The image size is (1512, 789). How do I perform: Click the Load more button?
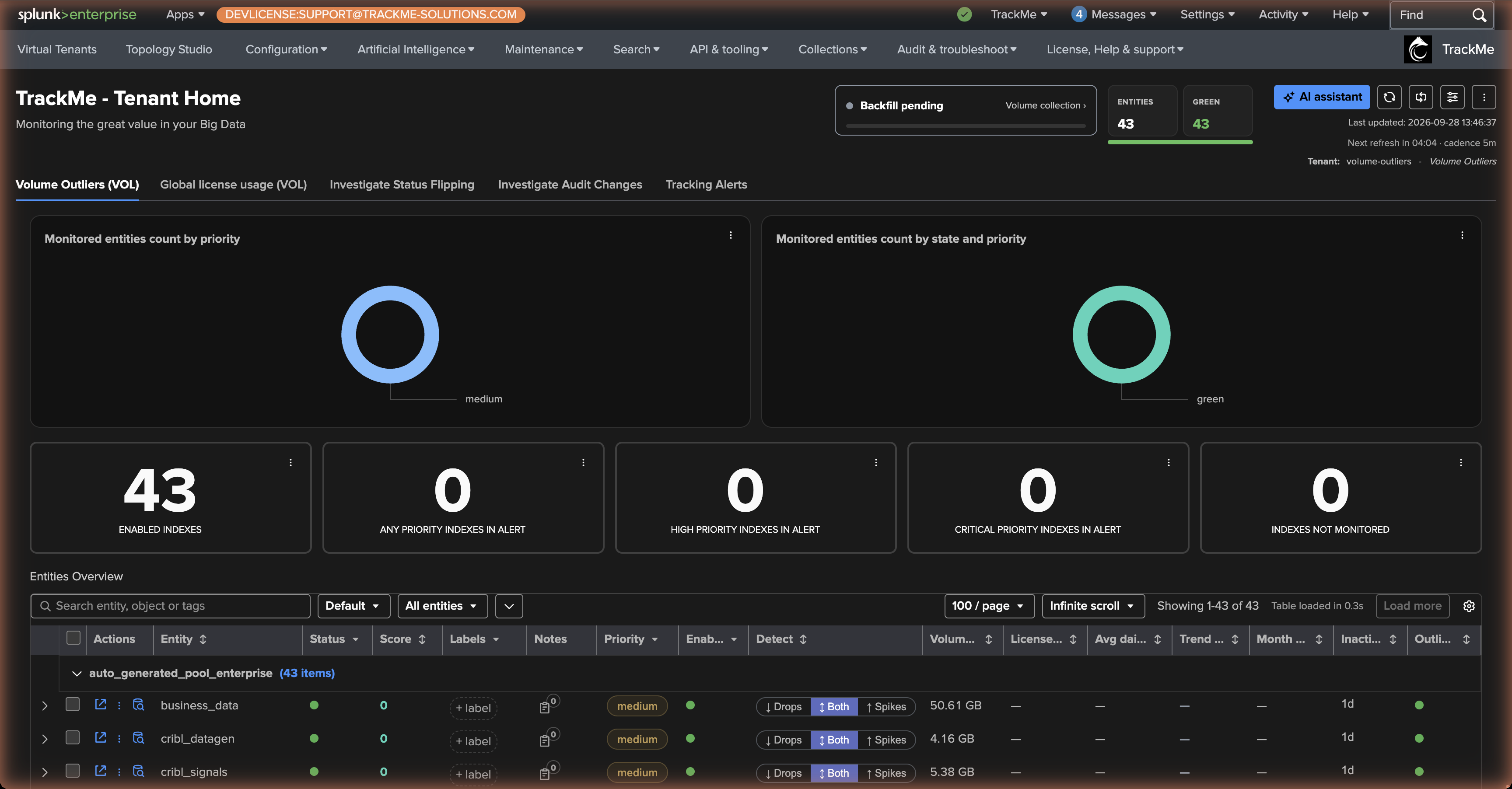pyautogui.click(x=1412, y=607)
